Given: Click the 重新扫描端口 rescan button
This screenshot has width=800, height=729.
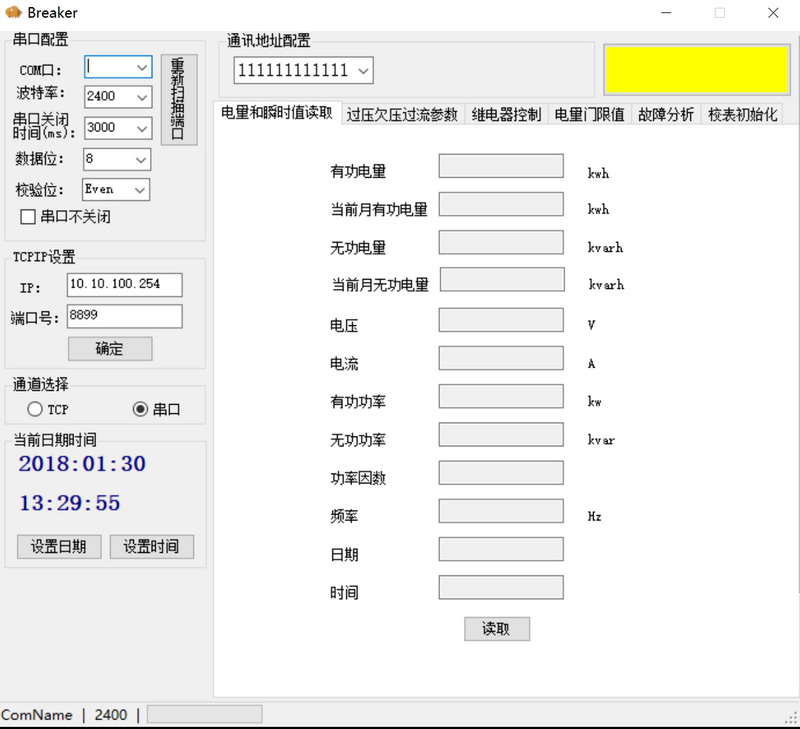Looking at the screenshot, I should [179, 99].
